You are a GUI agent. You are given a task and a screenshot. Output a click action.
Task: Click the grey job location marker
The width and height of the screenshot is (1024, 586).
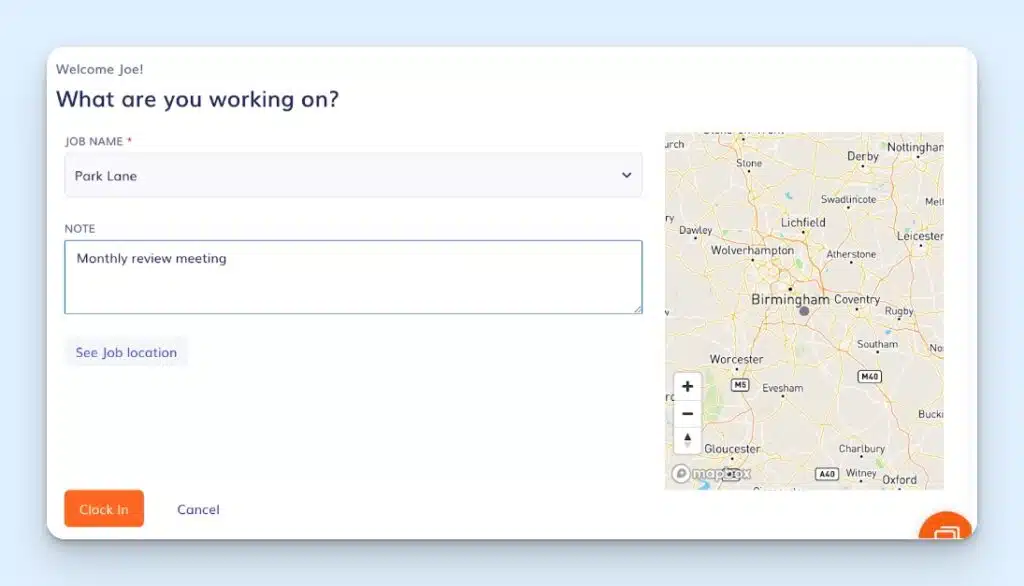click(804, 311)
